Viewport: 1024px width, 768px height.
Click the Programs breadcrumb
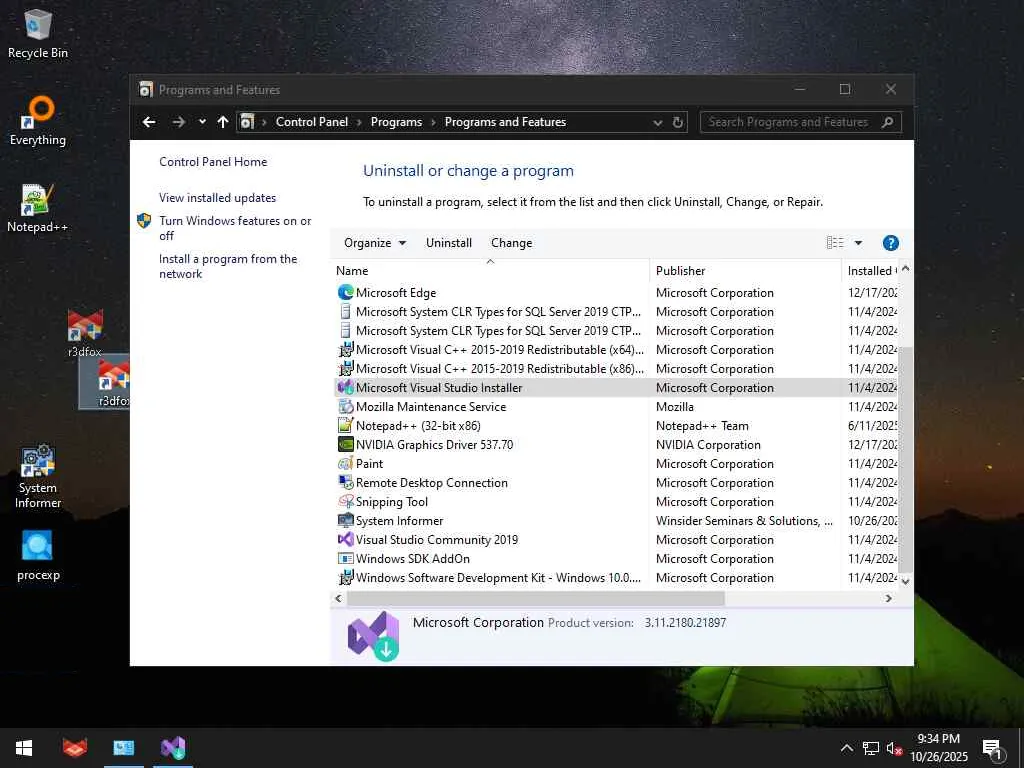coord(396,122)
